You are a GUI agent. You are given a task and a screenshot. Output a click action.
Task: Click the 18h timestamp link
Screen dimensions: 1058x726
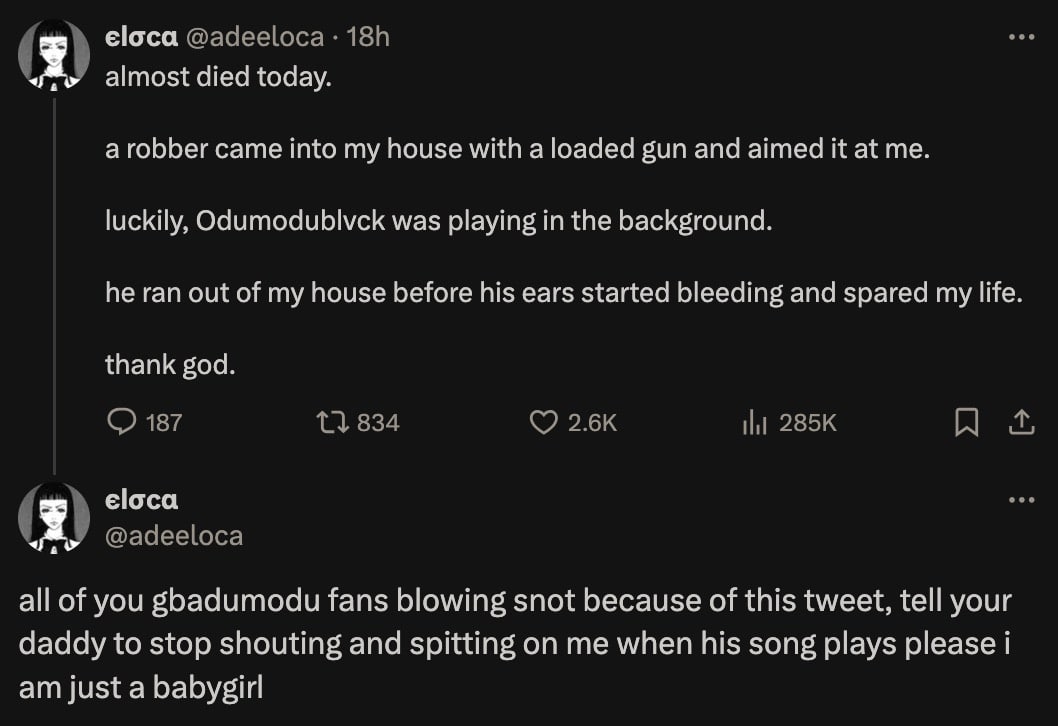pyautogui.click(x=371, y=37)
